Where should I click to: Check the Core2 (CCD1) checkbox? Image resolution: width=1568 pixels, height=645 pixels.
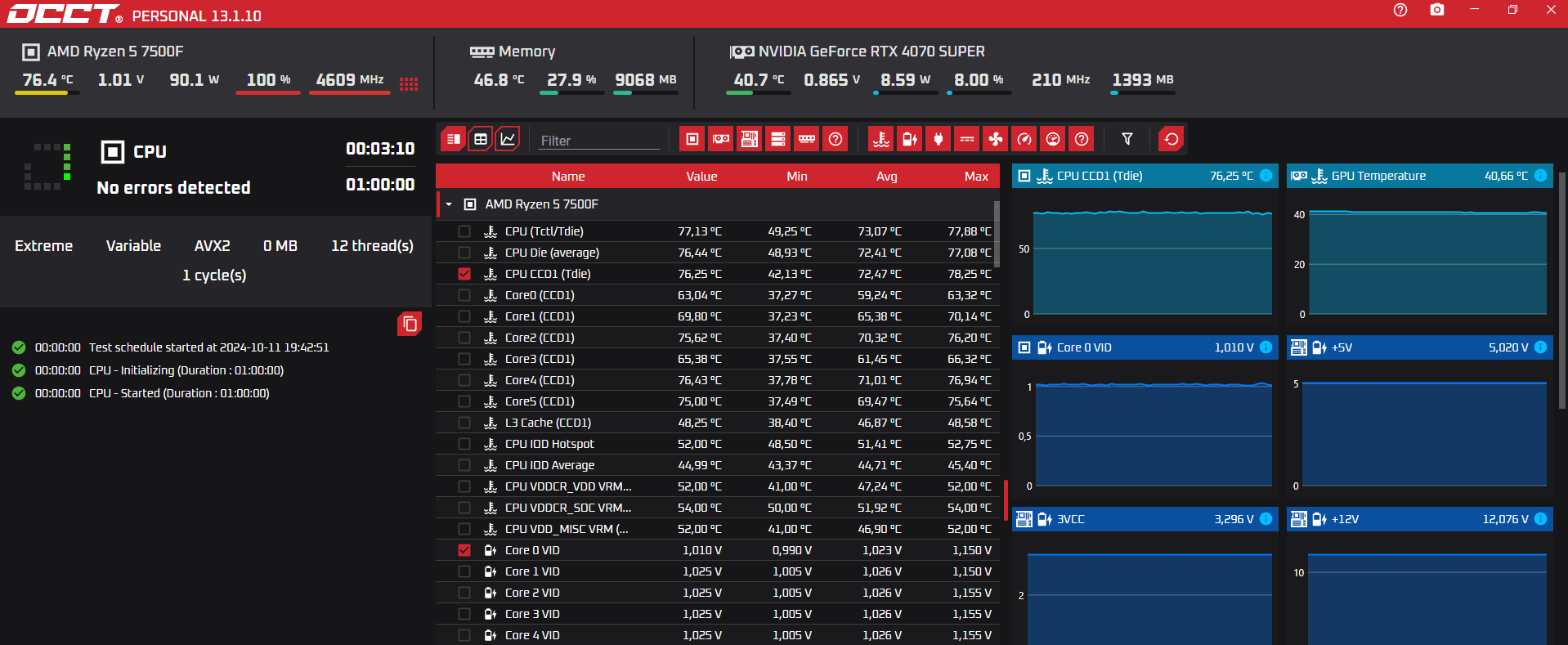(464, 338)
